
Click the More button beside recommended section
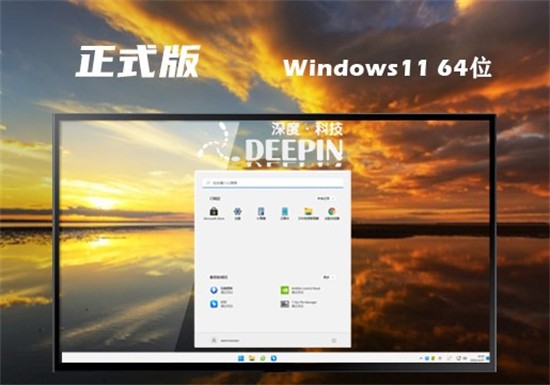click(x=329, y=277)
